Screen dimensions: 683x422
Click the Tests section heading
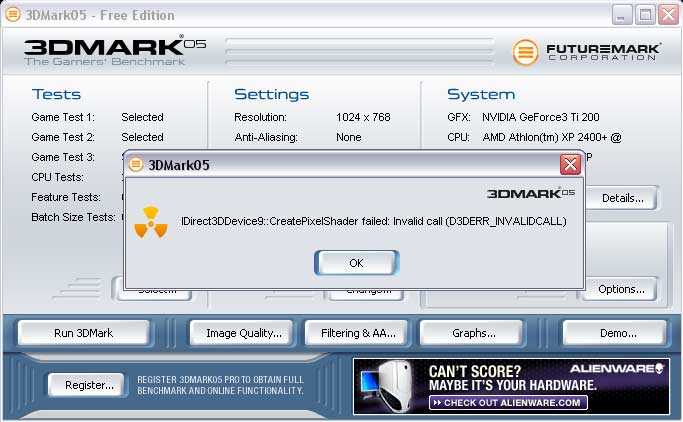point(56,94)
